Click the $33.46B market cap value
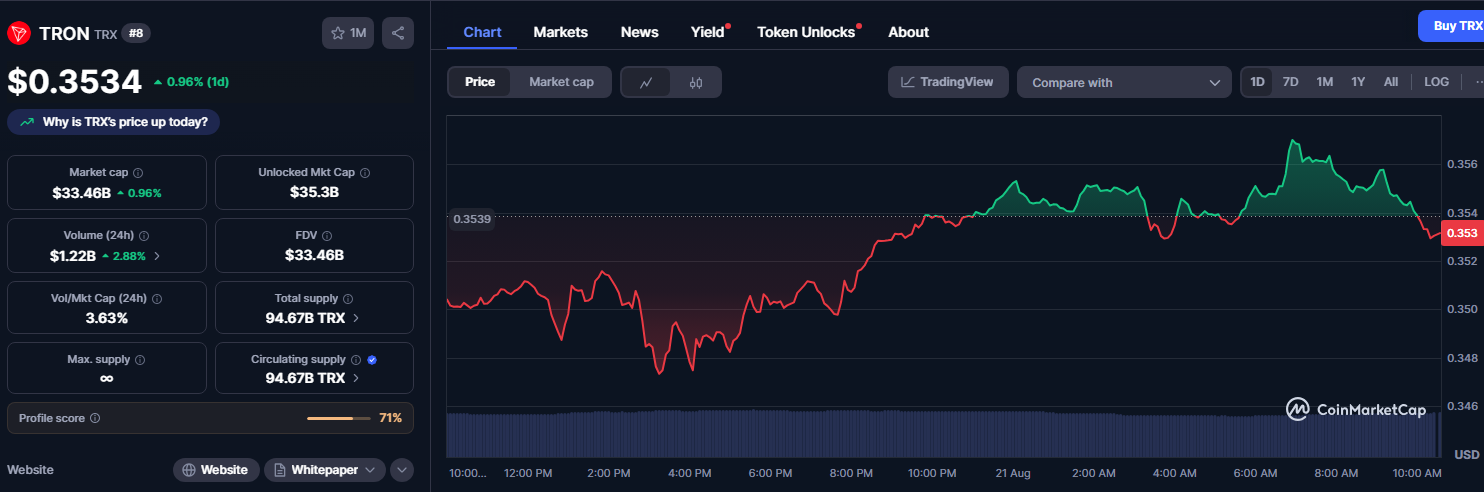The image size is (1484, 492). click(x=82, y=192)
